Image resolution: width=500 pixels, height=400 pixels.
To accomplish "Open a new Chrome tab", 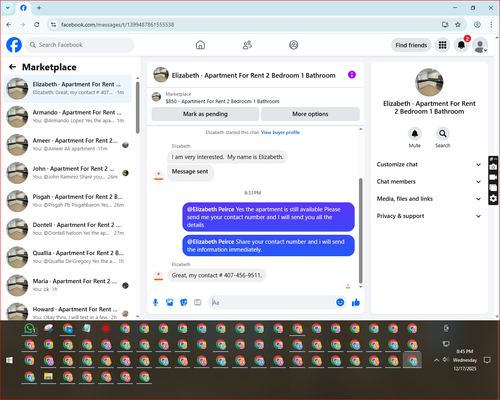I will click(39, 8).
